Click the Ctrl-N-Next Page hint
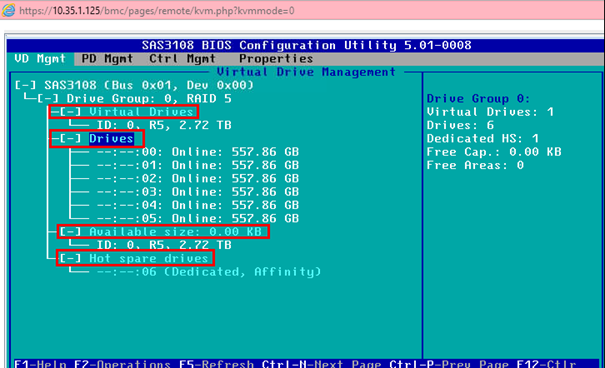 click(x=321, y=364)
